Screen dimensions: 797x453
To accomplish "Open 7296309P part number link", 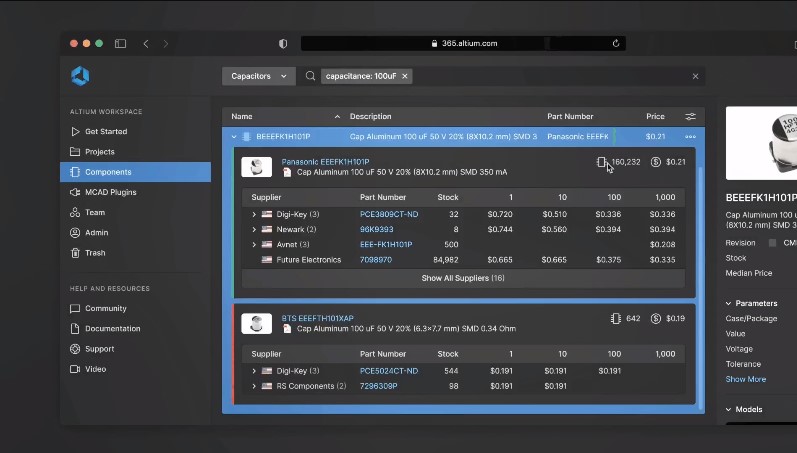I will click(x=379, y=386).
